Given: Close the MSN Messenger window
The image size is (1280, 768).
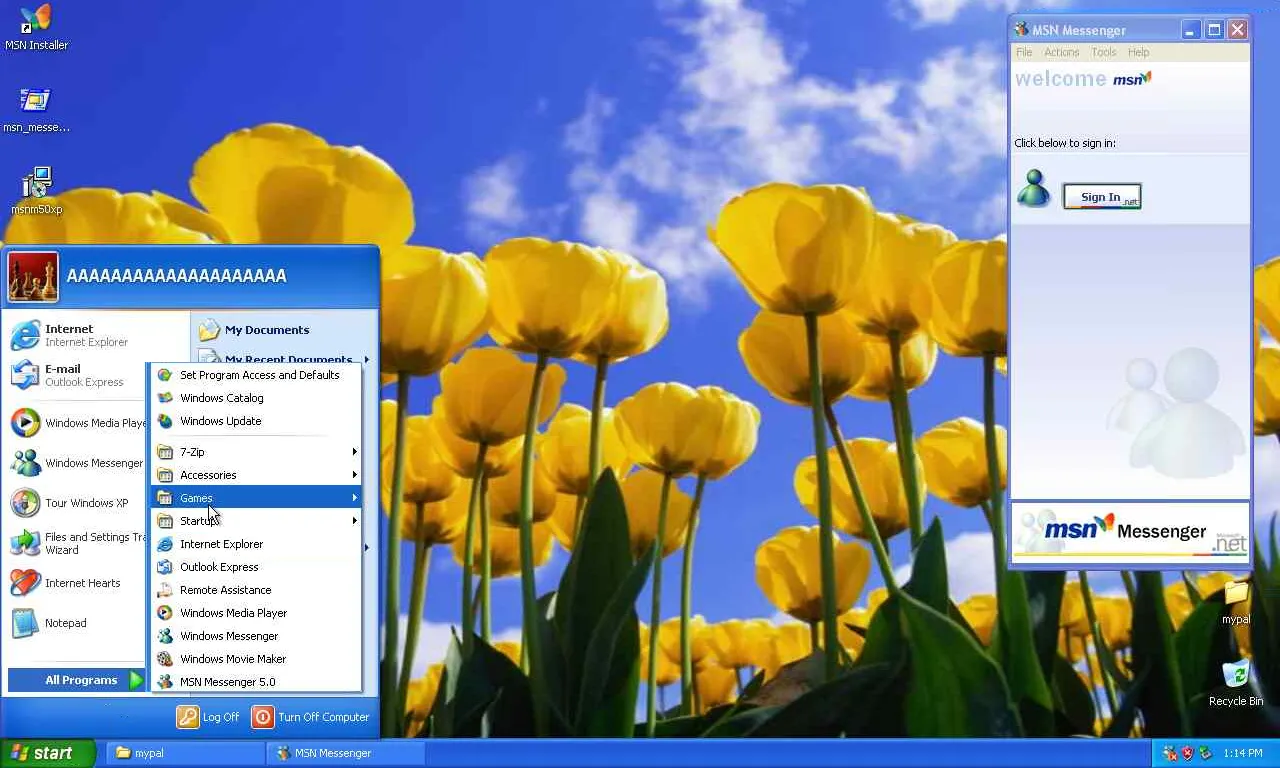Looking at the screenshot, I should 1237,30.
